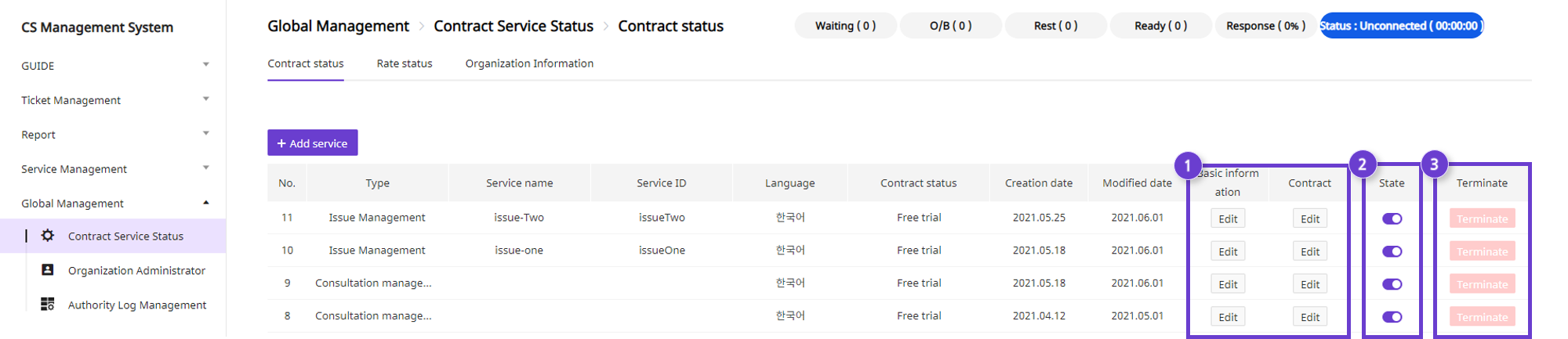
Task: Click the Organization Administrator person icon
Action: pyautogui.click(x=48, y=270)
